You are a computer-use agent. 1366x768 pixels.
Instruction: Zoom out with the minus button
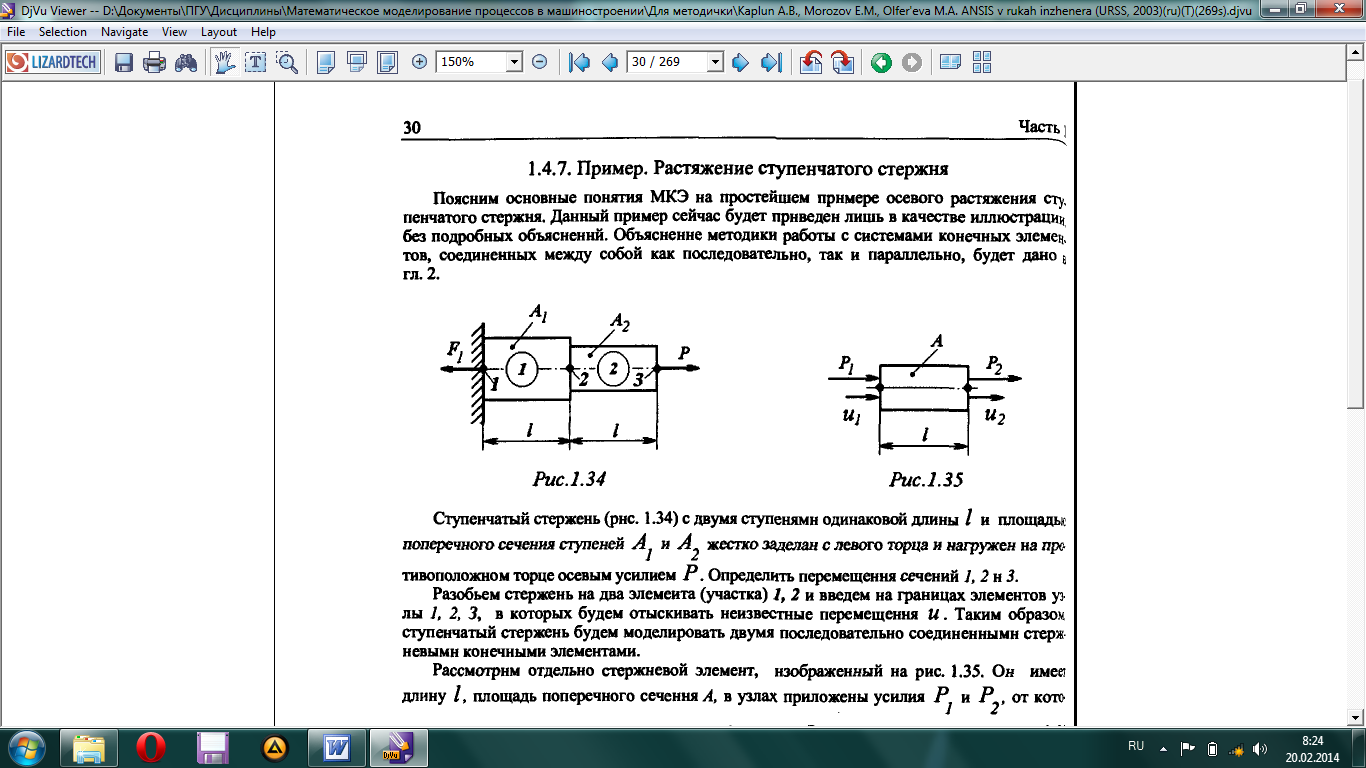click(539, 62)
